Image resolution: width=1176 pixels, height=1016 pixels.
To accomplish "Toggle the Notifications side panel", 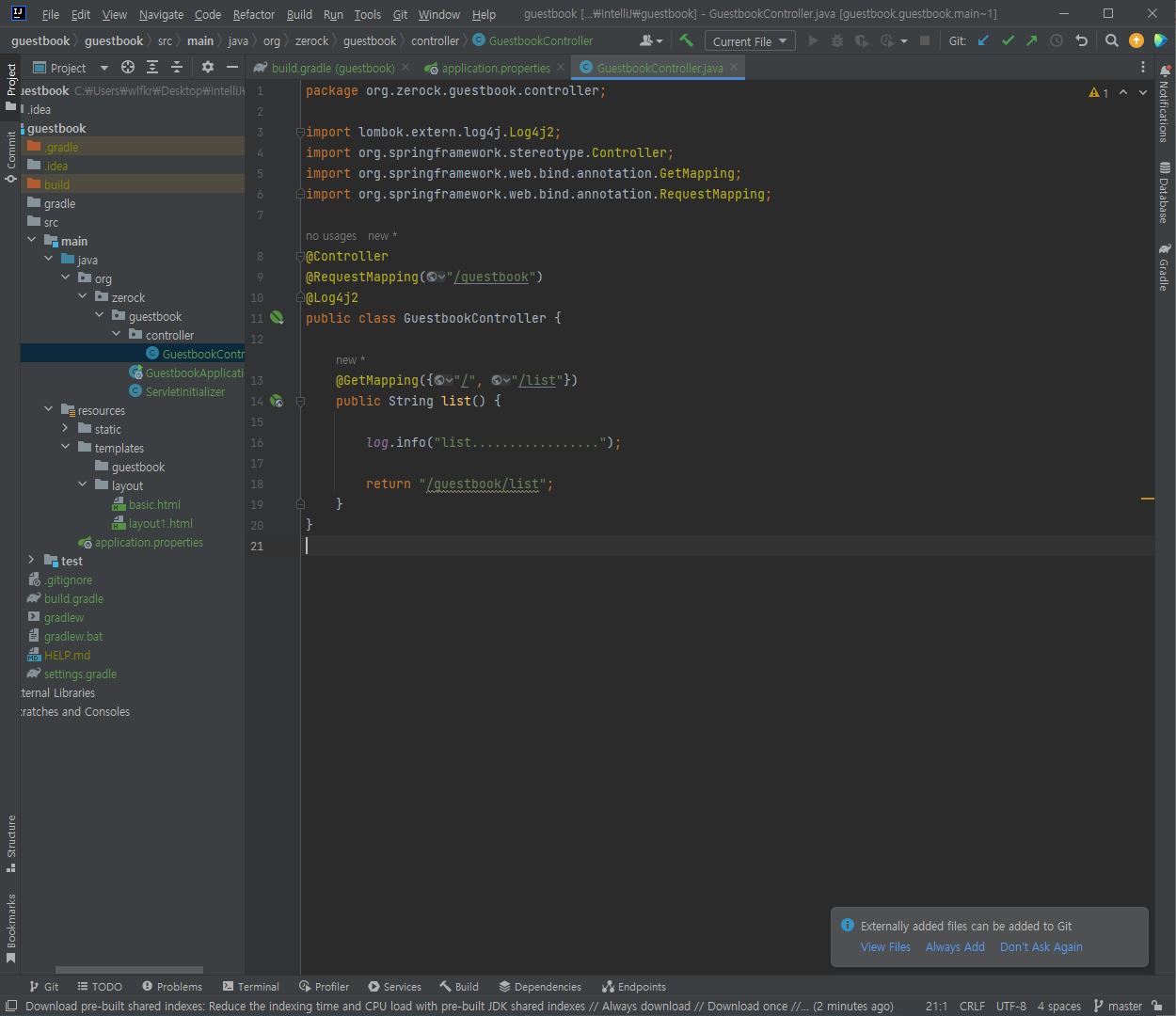I will point(1165,103).
